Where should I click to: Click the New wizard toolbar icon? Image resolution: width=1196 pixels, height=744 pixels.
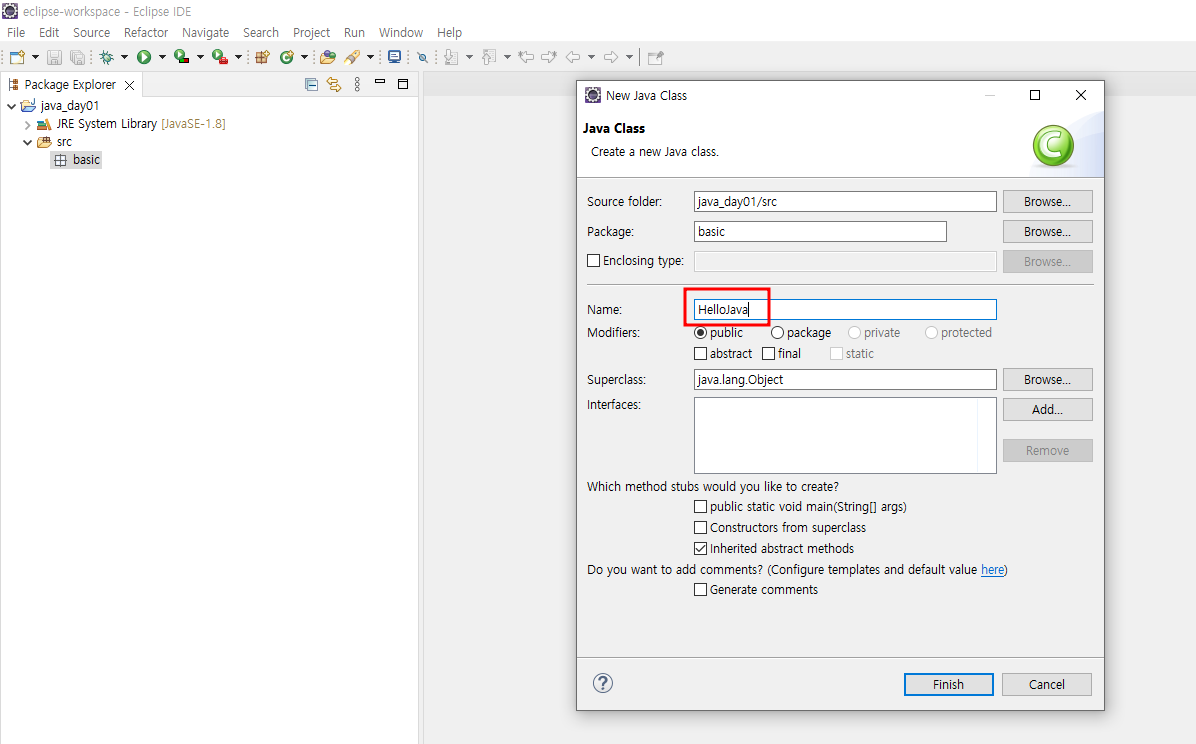tap(18, 57)
